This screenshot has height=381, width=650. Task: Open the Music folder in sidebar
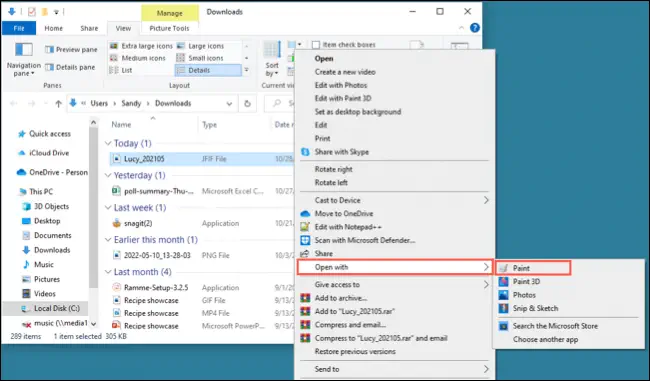tap(38, 265)
